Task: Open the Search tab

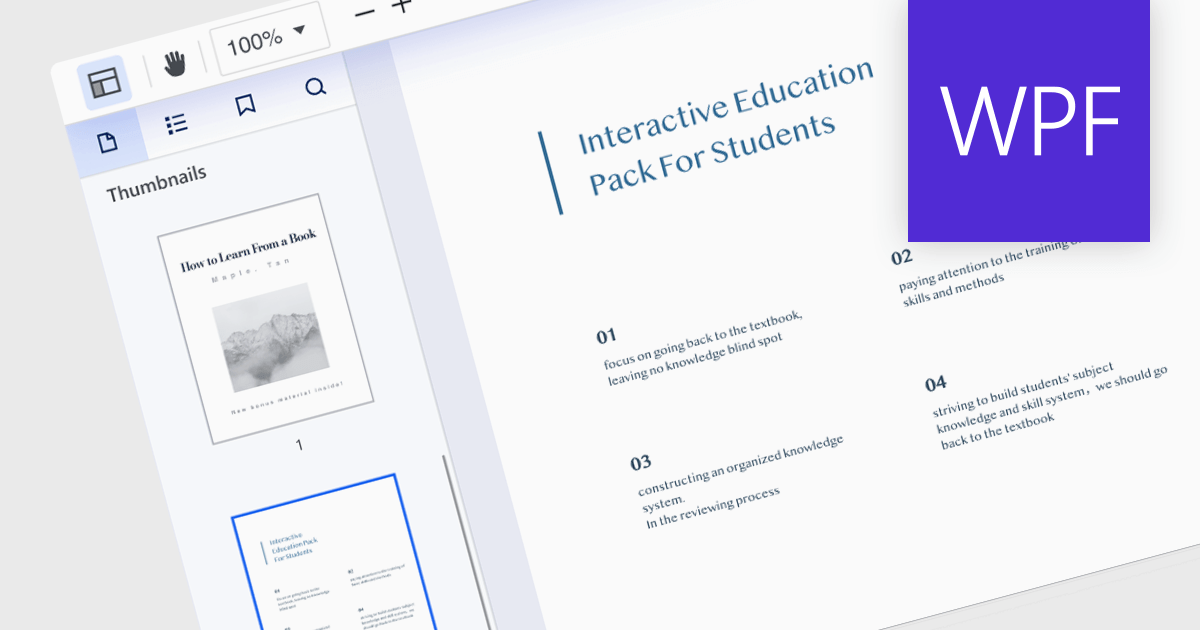Action: coord(315,88)
